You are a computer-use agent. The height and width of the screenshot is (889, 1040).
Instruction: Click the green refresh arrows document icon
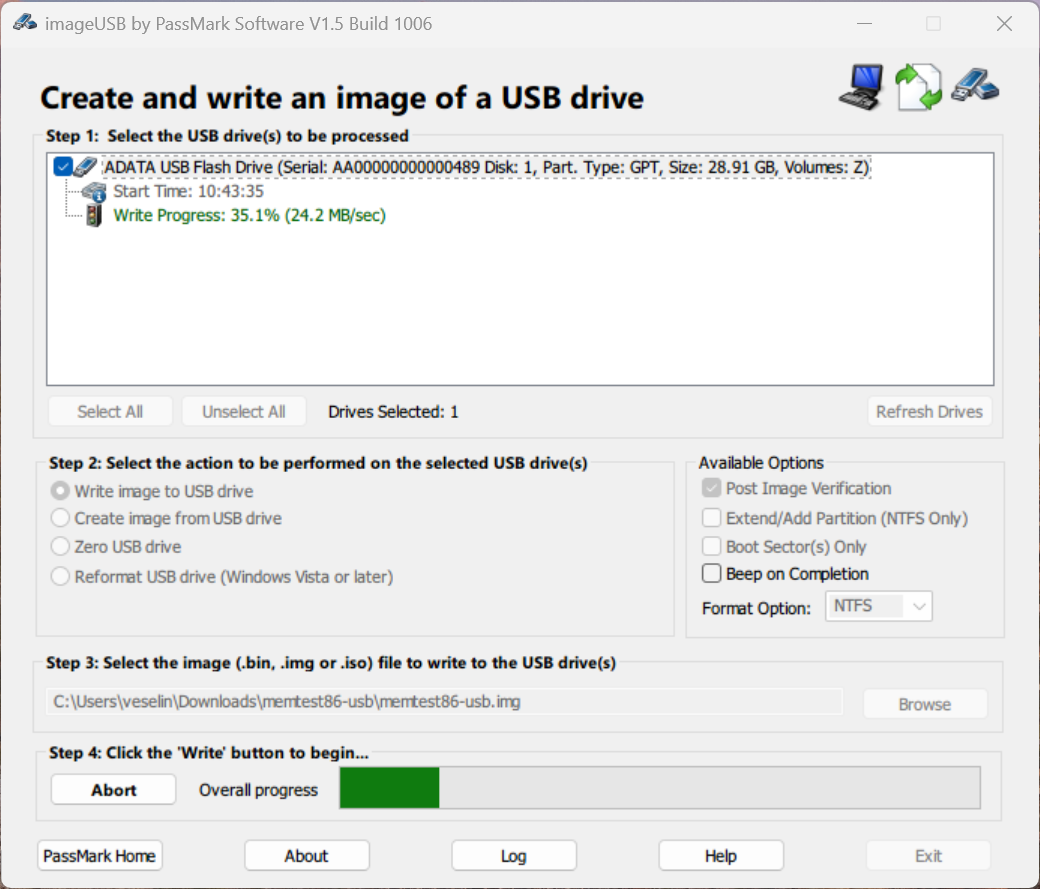tap(918, 87)
